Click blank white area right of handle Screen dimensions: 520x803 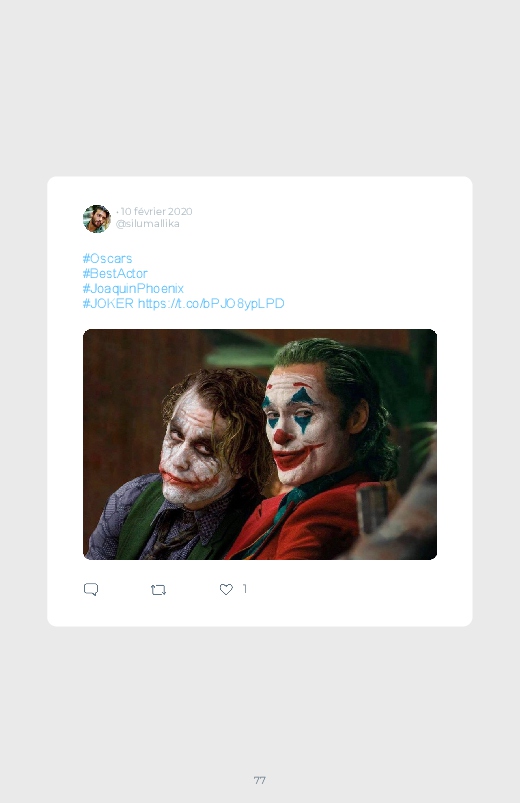(318, 220)
